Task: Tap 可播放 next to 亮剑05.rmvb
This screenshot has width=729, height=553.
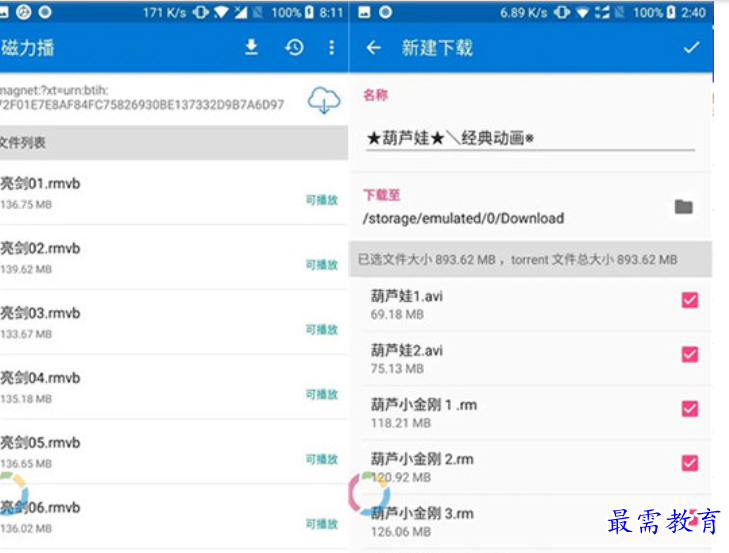Action: click(322, 460)
